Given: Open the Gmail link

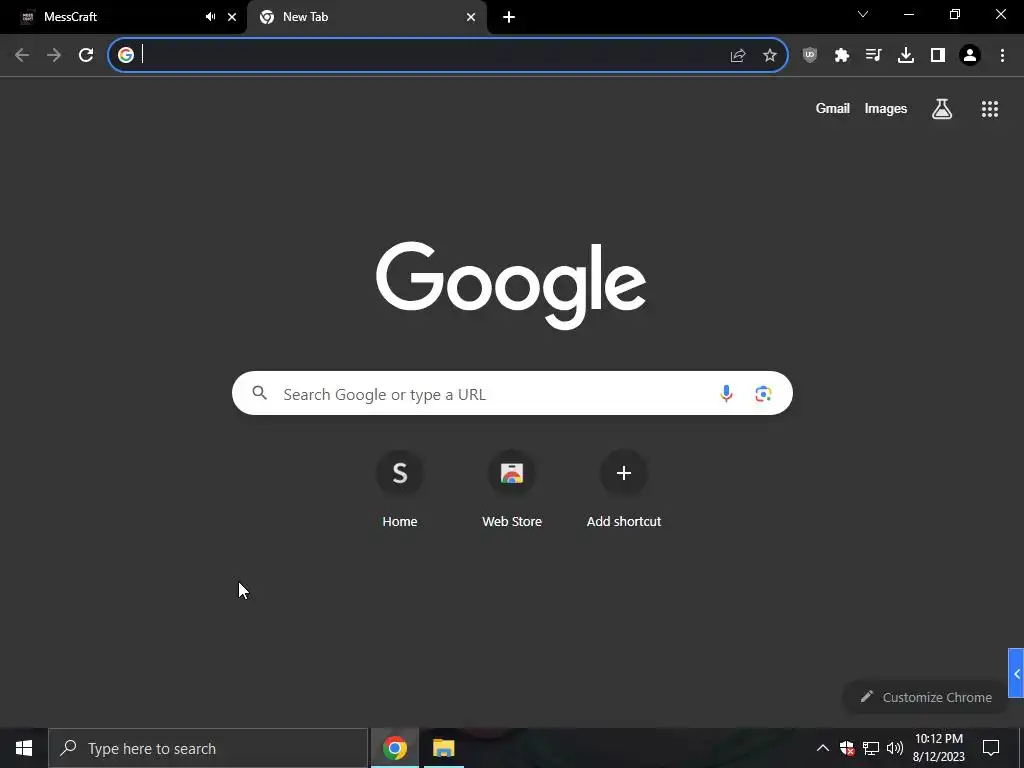Looking at the screenshot, I should [x=833, y=108].
